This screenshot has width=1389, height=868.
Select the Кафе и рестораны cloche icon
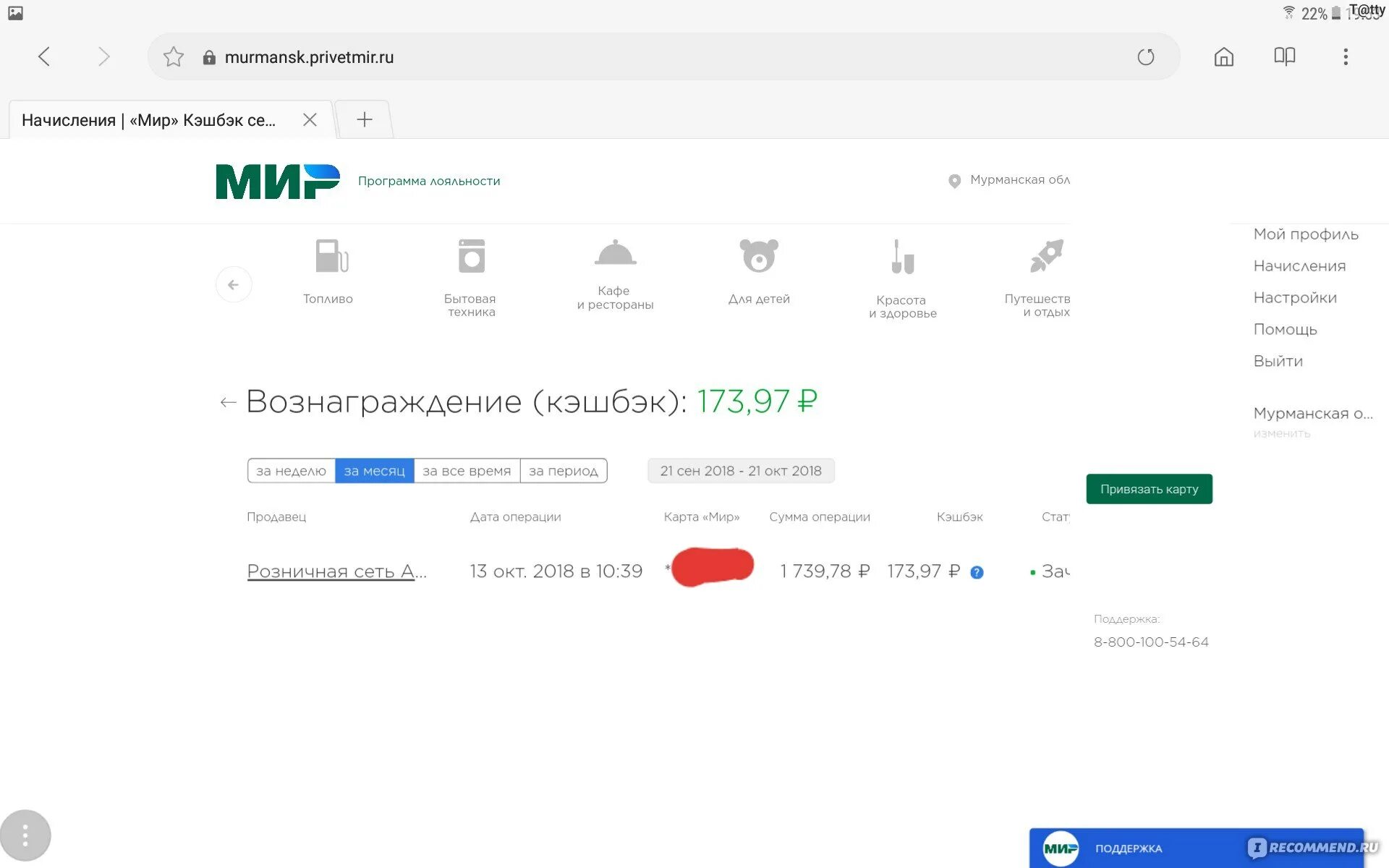(615, 253)
